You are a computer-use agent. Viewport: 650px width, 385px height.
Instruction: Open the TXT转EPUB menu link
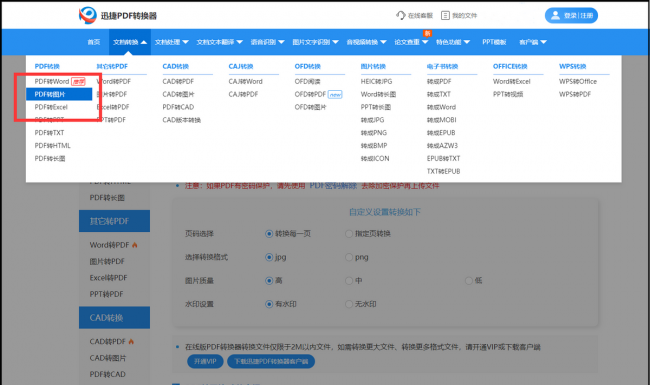(444, 172)
